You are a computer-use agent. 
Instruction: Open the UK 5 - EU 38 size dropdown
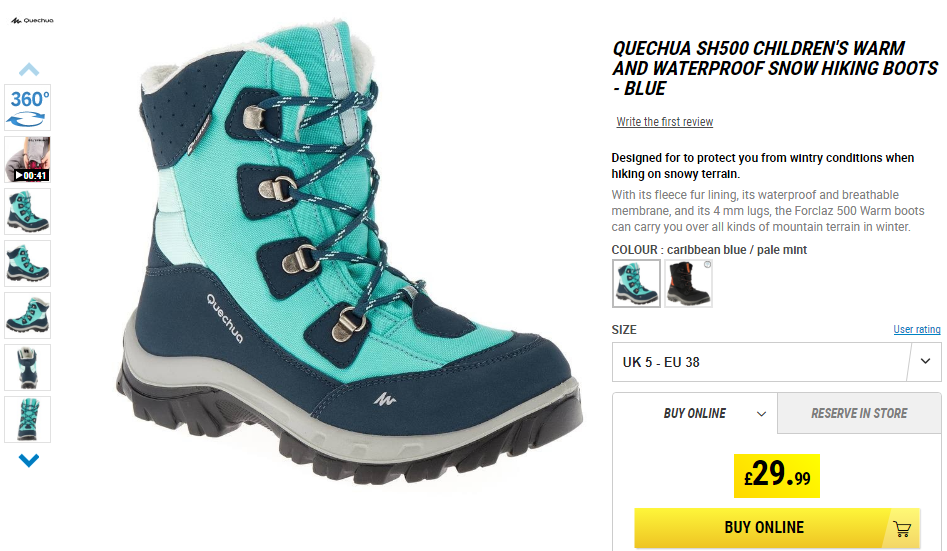pyautogui.click(x=776, y=362)
